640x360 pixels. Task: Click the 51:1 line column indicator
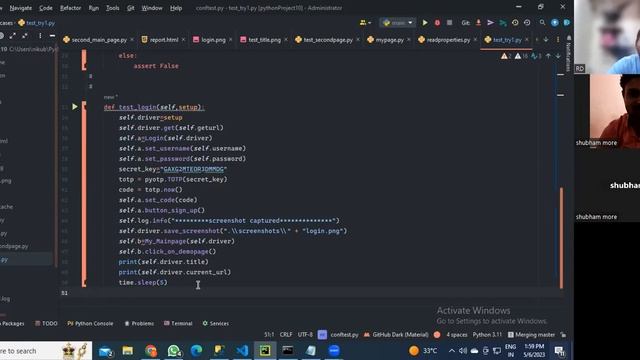coord(269,335)
